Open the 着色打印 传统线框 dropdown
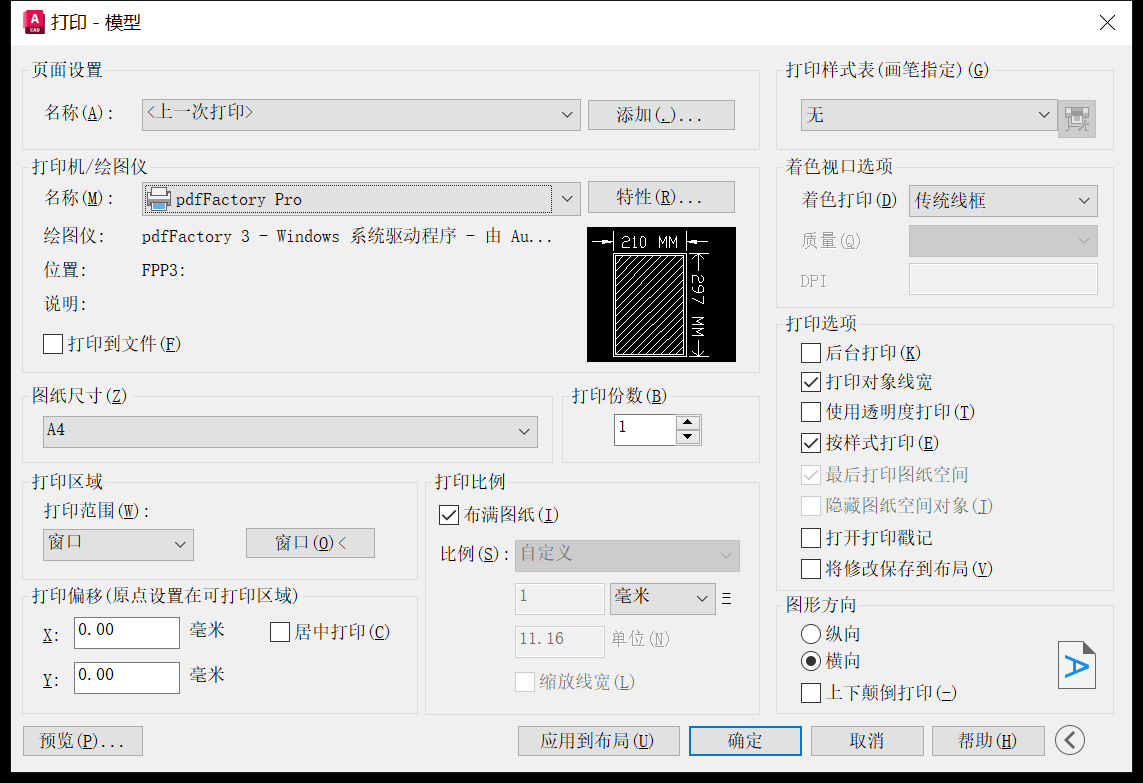Screen dimensions: 1143x783 1003,200
